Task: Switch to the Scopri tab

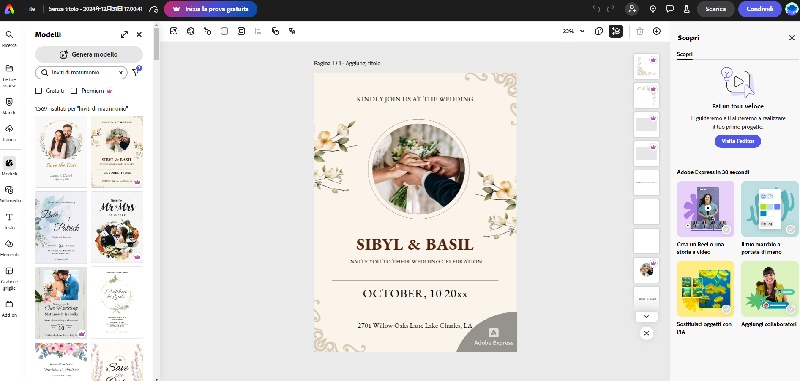Action: point(684,54)
